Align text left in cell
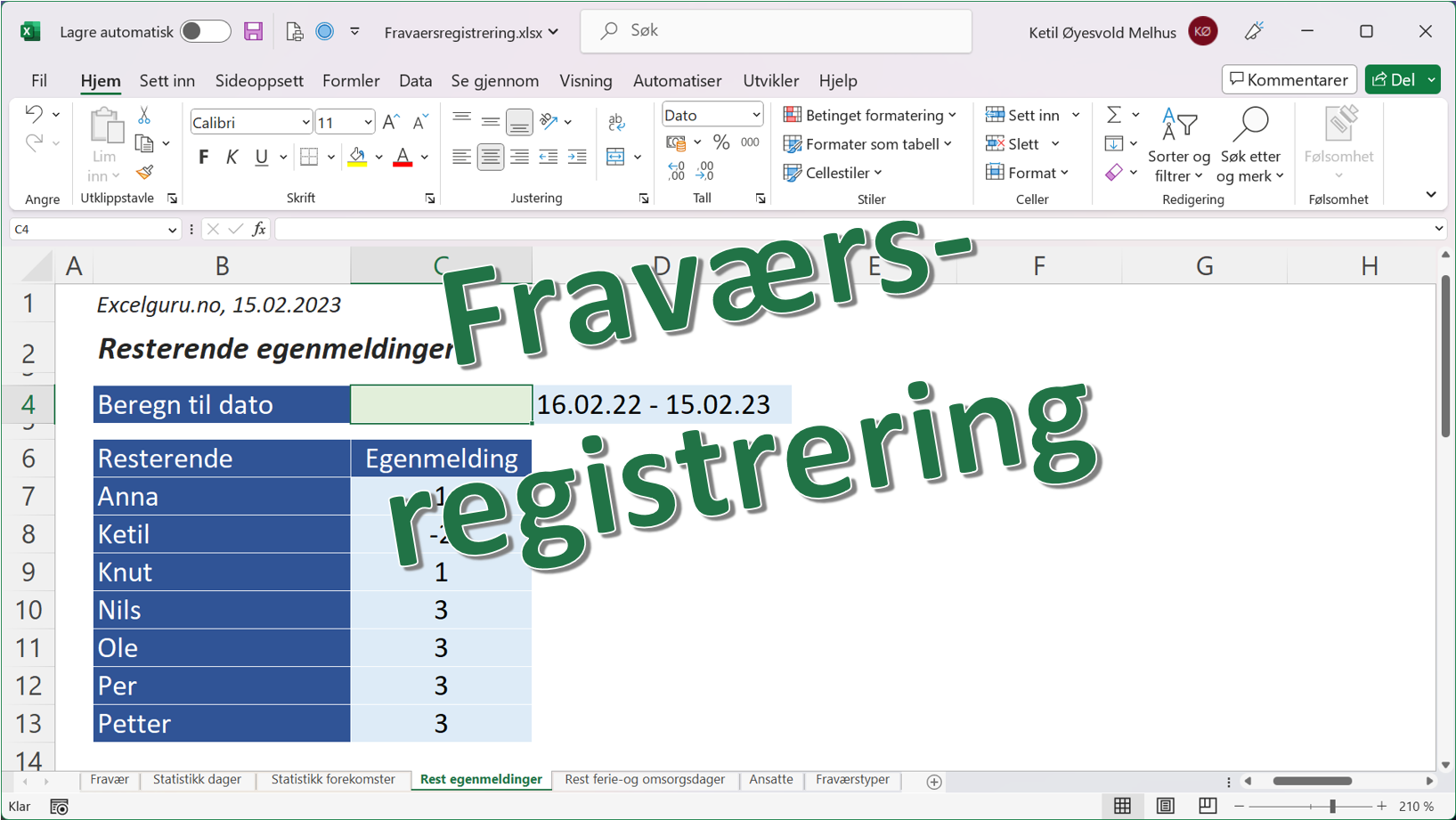Screen dimensions: 1456x820 pyautogui.click(x=461, y=157)
